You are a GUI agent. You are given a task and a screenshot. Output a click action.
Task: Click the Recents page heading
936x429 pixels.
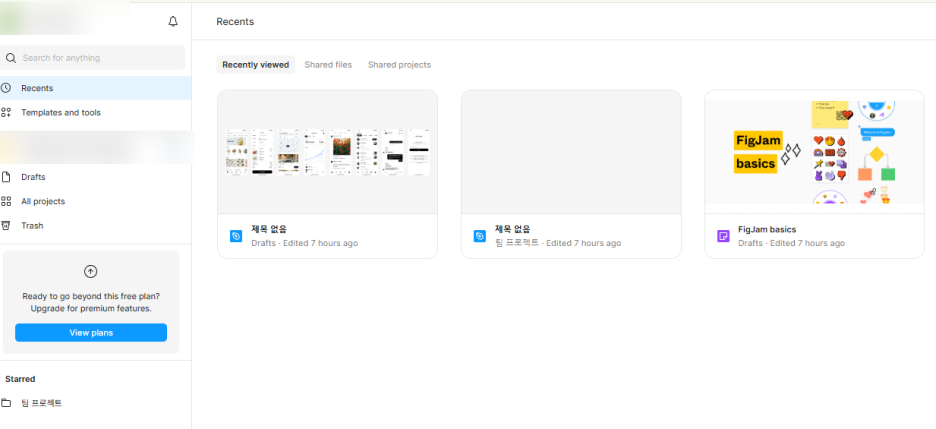(x=235, y=22)
